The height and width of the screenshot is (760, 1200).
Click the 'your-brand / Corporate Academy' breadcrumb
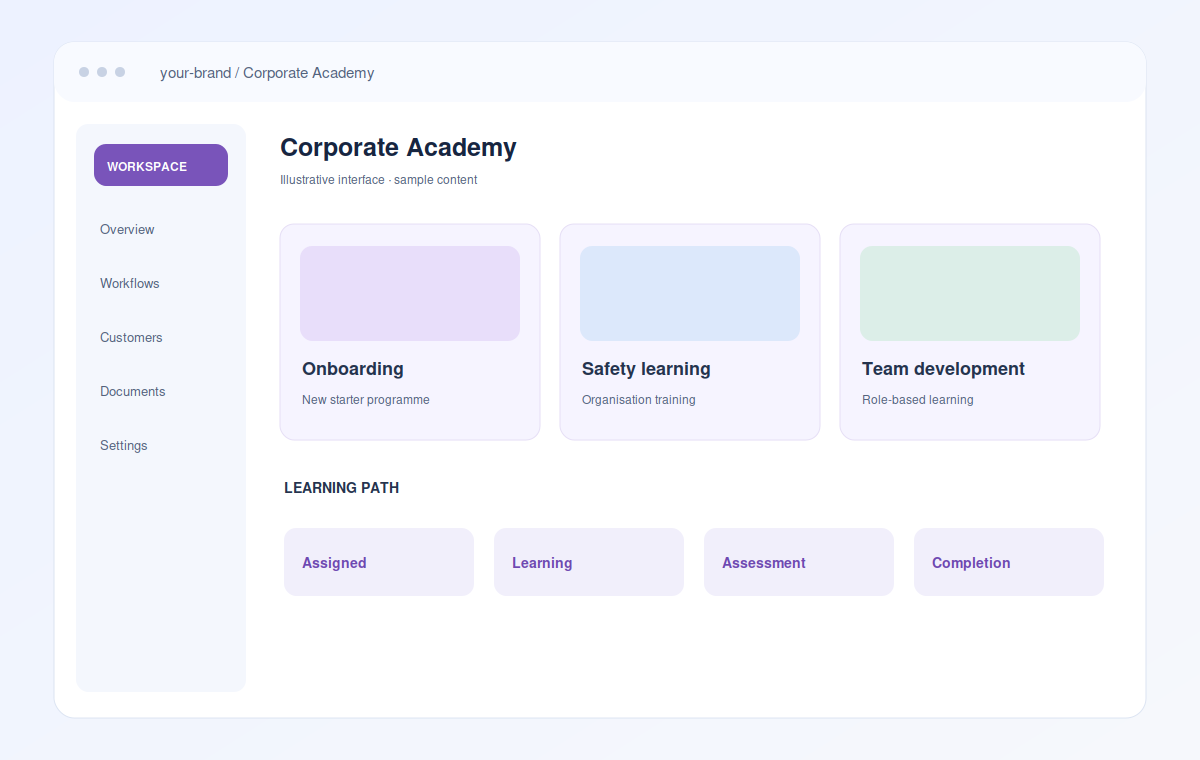click(x=267, y=73)
